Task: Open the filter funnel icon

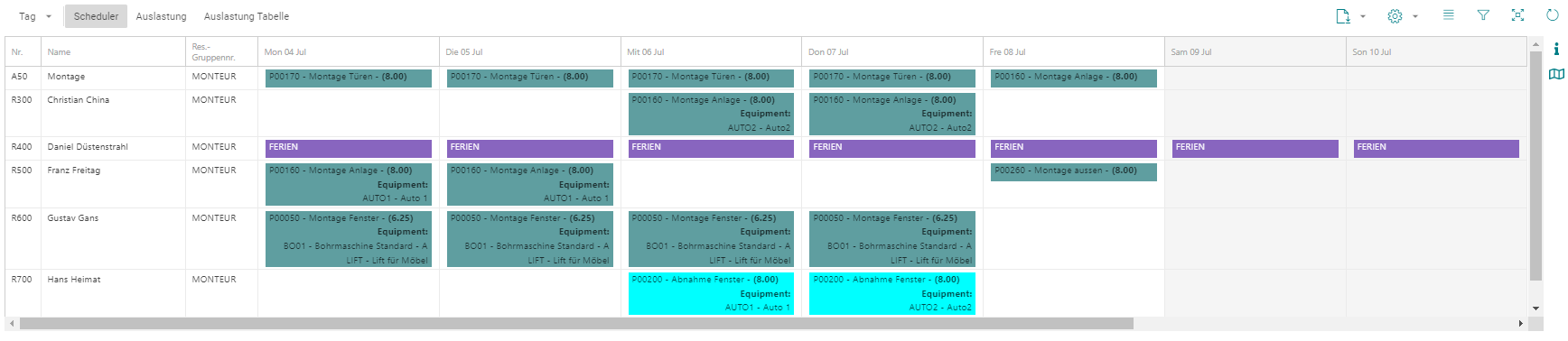Action: [1483, 15]
